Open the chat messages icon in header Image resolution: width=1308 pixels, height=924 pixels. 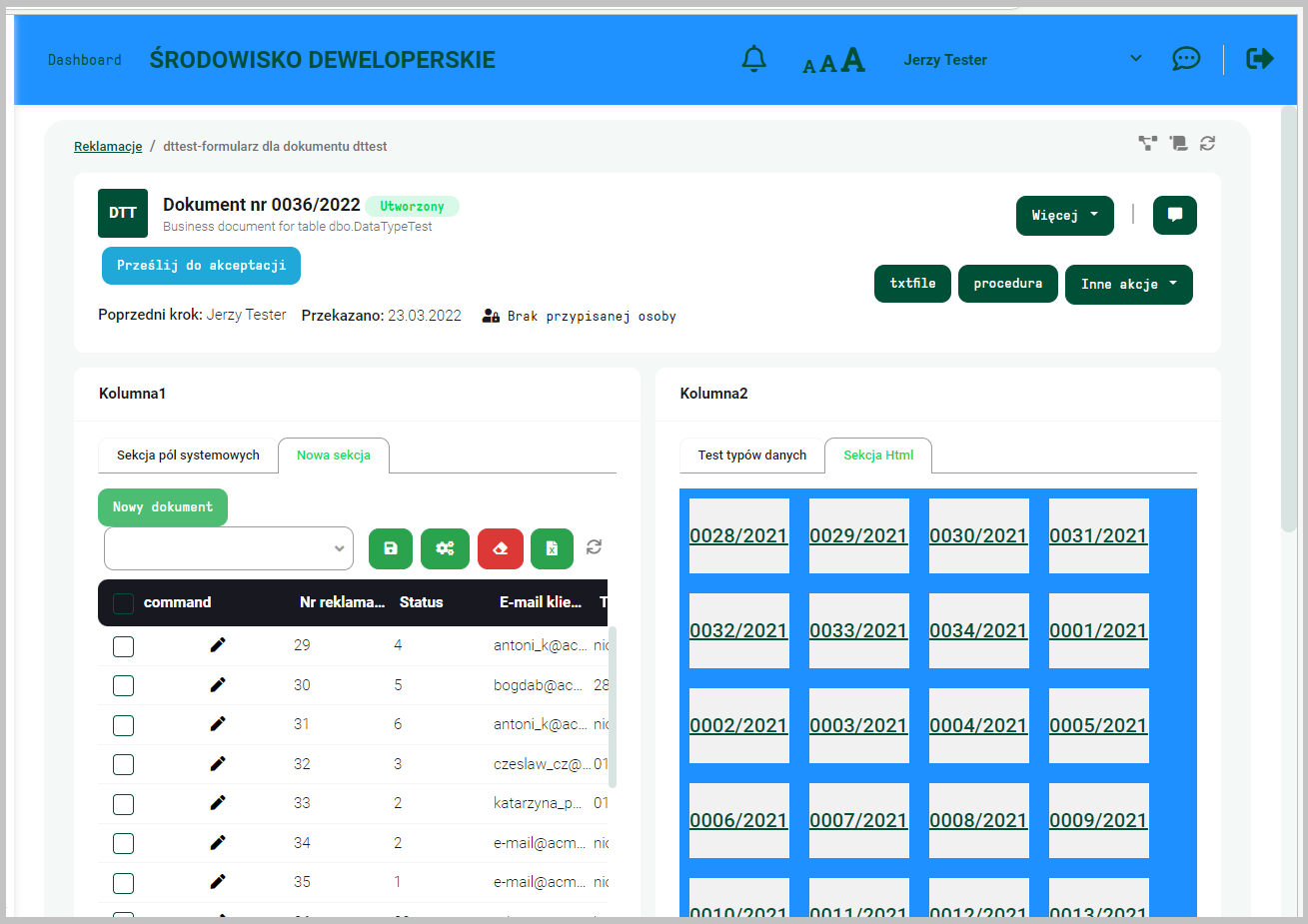(x=1185, y=59)
